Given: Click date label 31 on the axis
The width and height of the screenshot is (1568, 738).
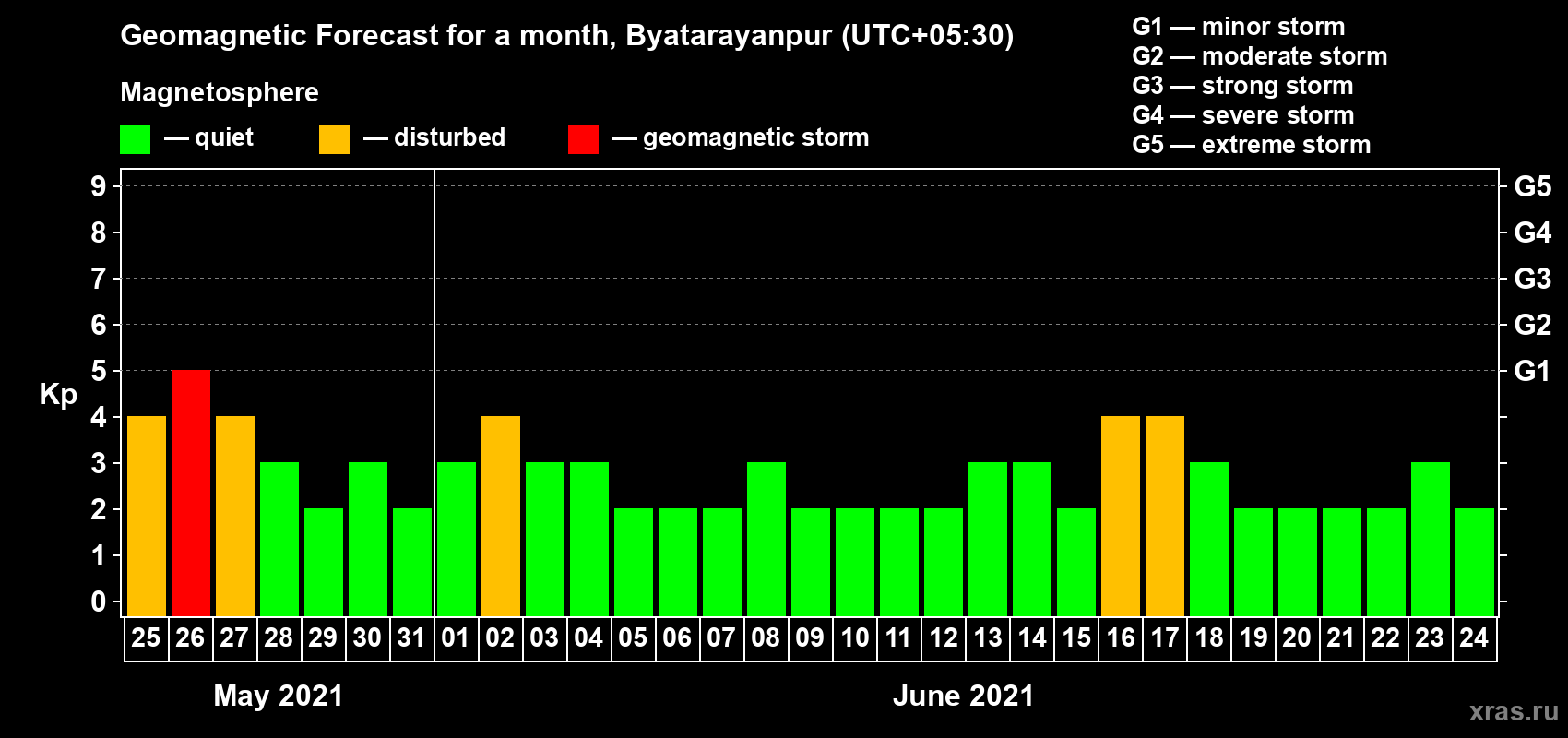Looking at the screenshot, I should [x=410, y=638].
